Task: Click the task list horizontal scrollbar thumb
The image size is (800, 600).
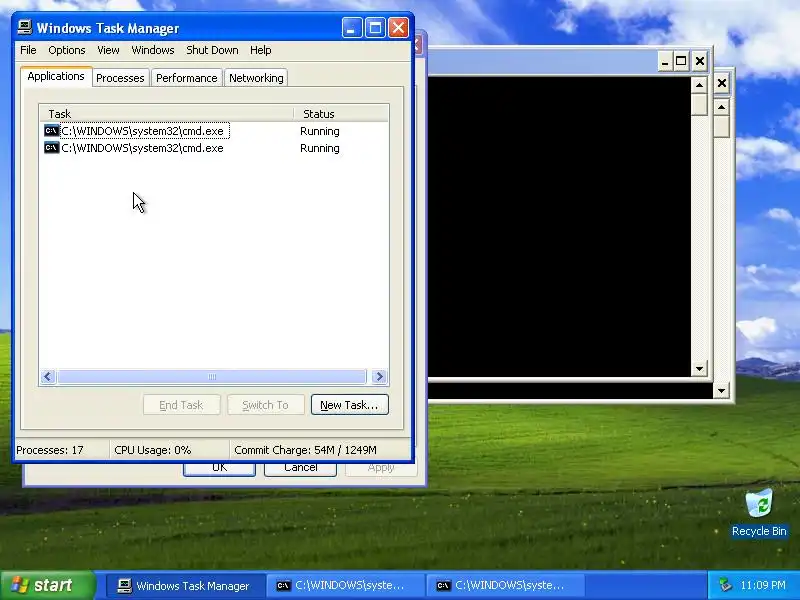Action: (212, 377)
